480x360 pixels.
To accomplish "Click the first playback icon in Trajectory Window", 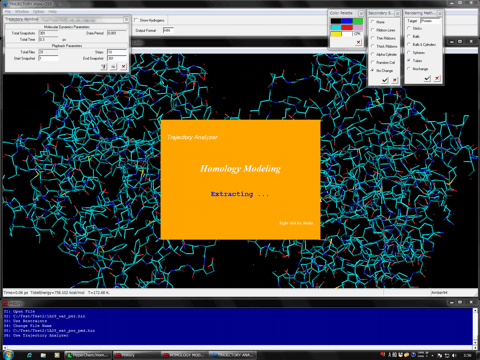I will tap(104, 67).
